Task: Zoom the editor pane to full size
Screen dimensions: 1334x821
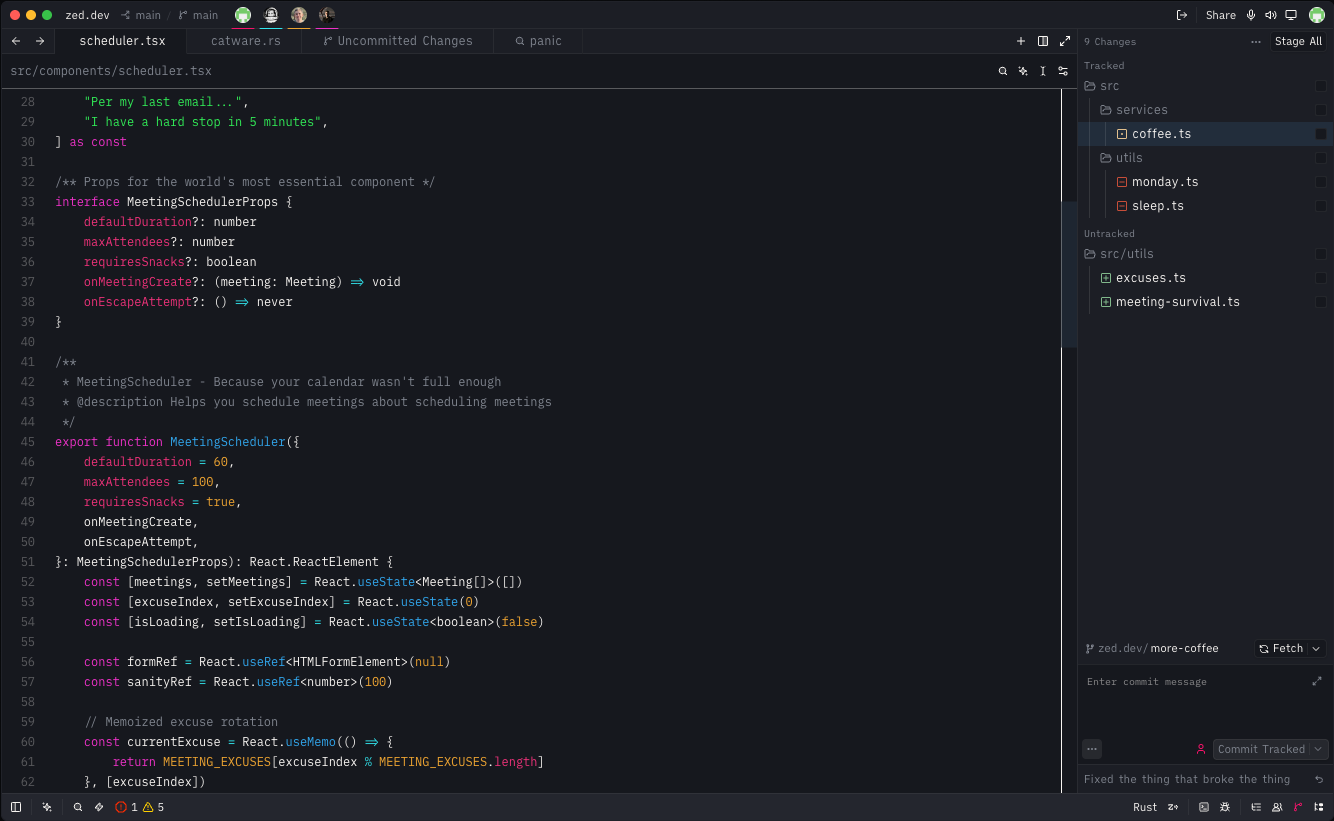Action: 1064,41
